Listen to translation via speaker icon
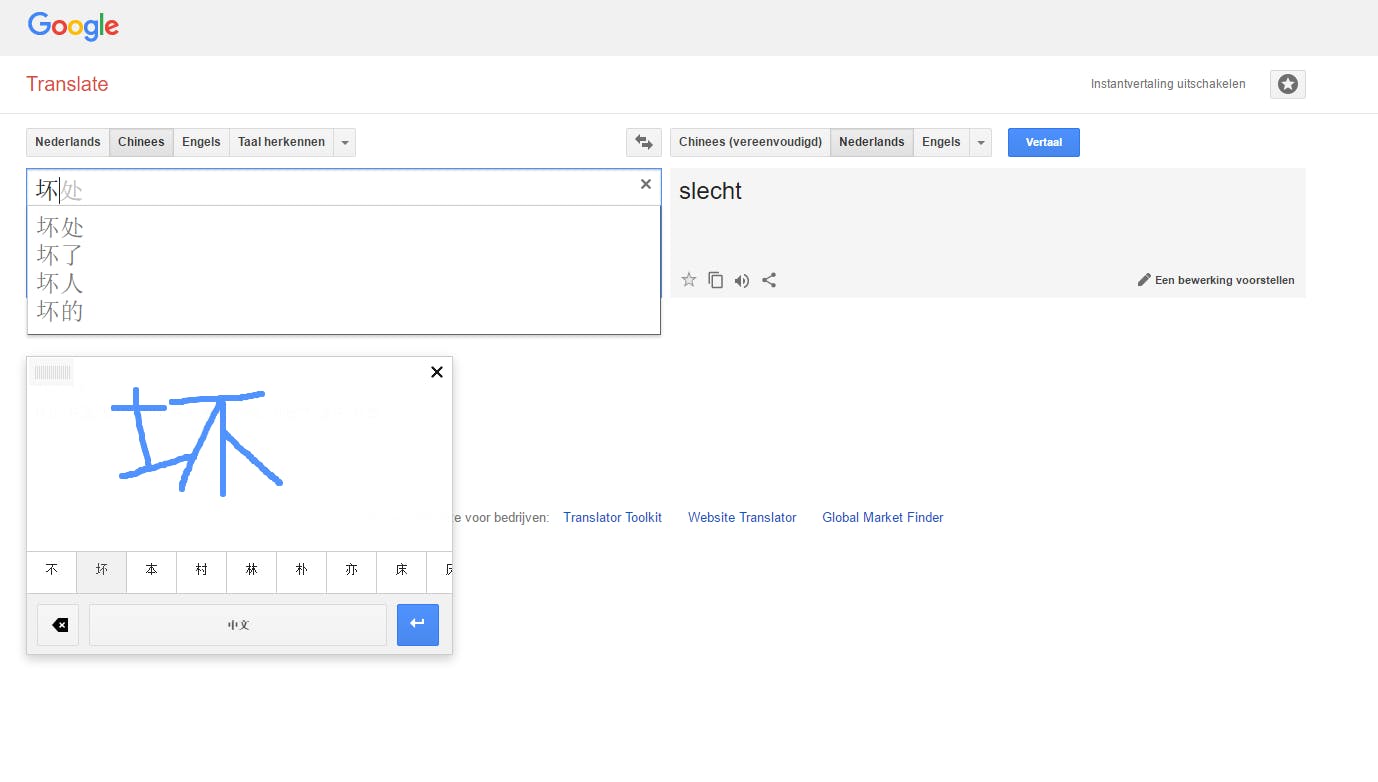The height and width of the screenshot is (782, 1378). click(741, 280)
